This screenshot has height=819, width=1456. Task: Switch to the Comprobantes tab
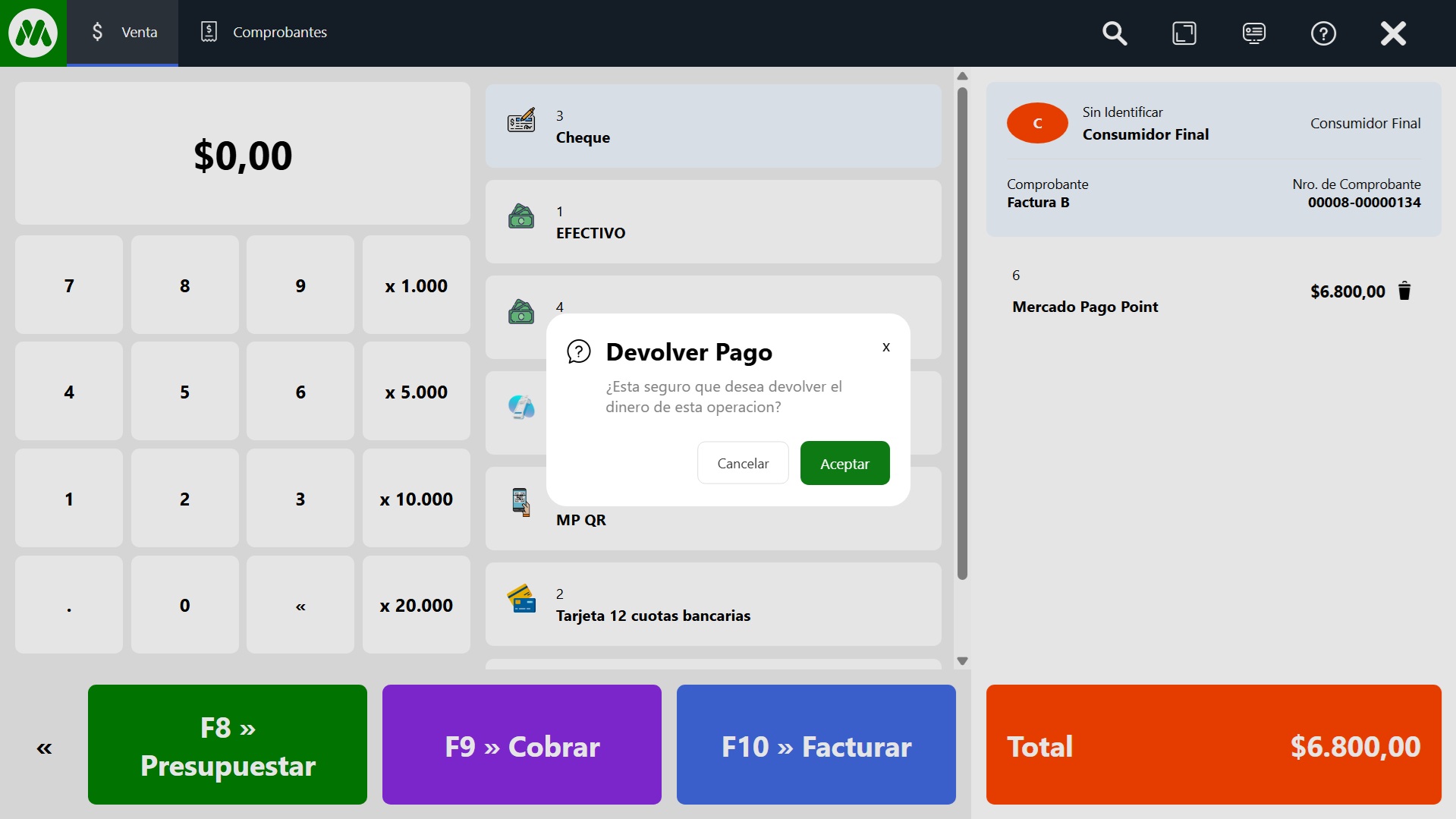(x=263, y=33)
